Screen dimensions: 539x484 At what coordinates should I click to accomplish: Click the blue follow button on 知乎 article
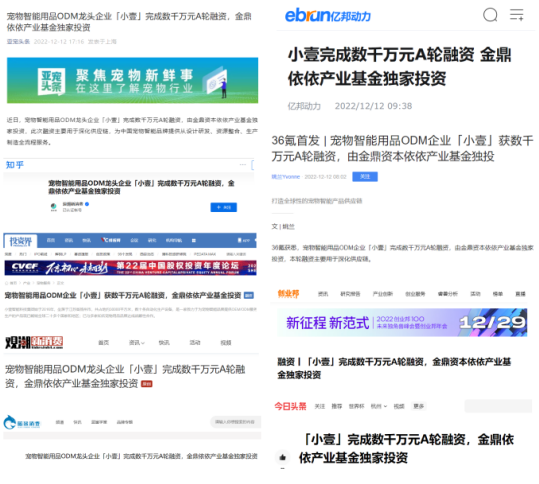[223, 207]
